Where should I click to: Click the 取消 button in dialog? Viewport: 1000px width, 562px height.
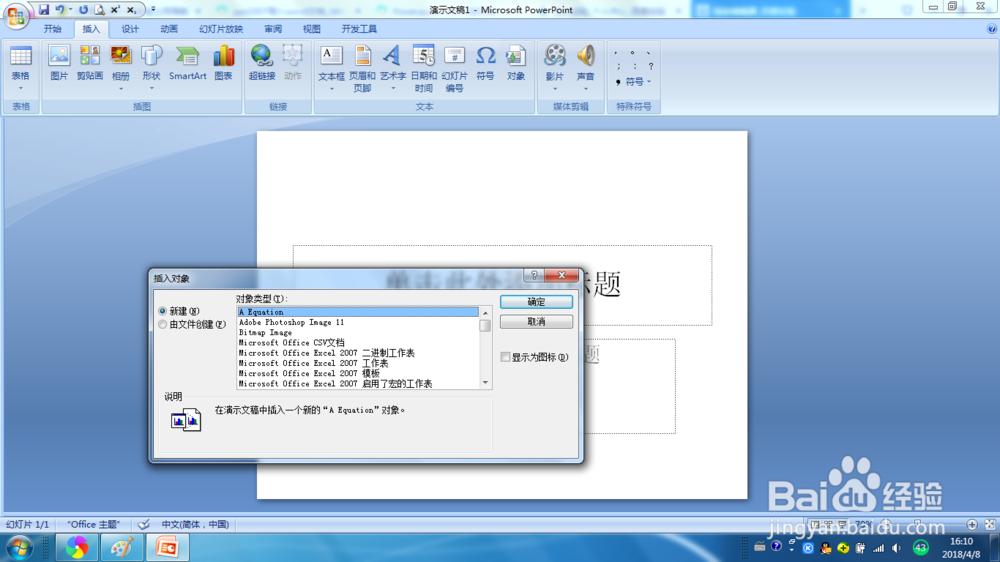[x=536, y=322]
